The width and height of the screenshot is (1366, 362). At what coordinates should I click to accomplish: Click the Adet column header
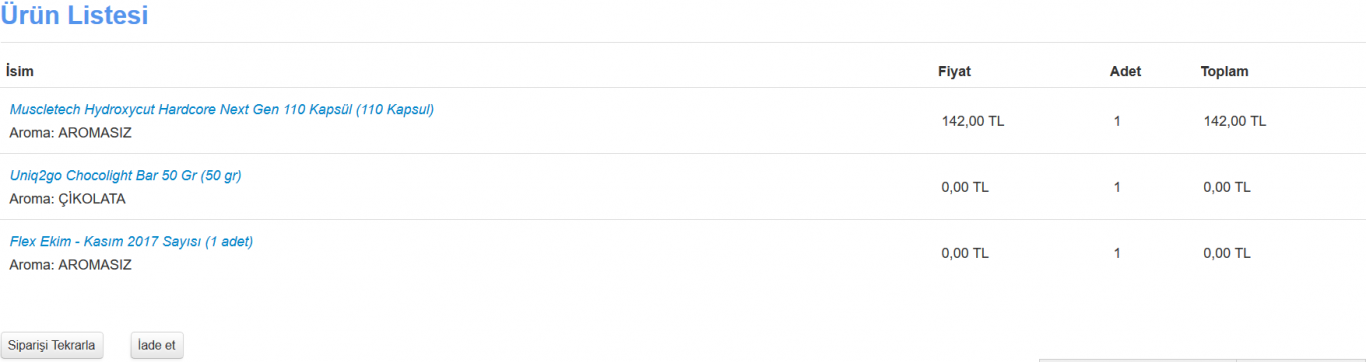pyautogui.click(x=1125, y=71)
